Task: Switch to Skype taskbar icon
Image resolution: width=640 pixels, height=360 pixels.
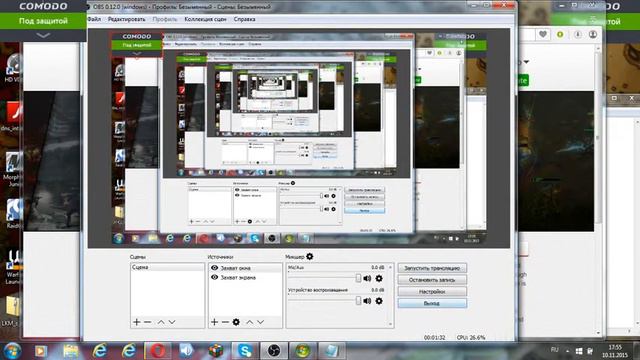Action: [245, 351]
